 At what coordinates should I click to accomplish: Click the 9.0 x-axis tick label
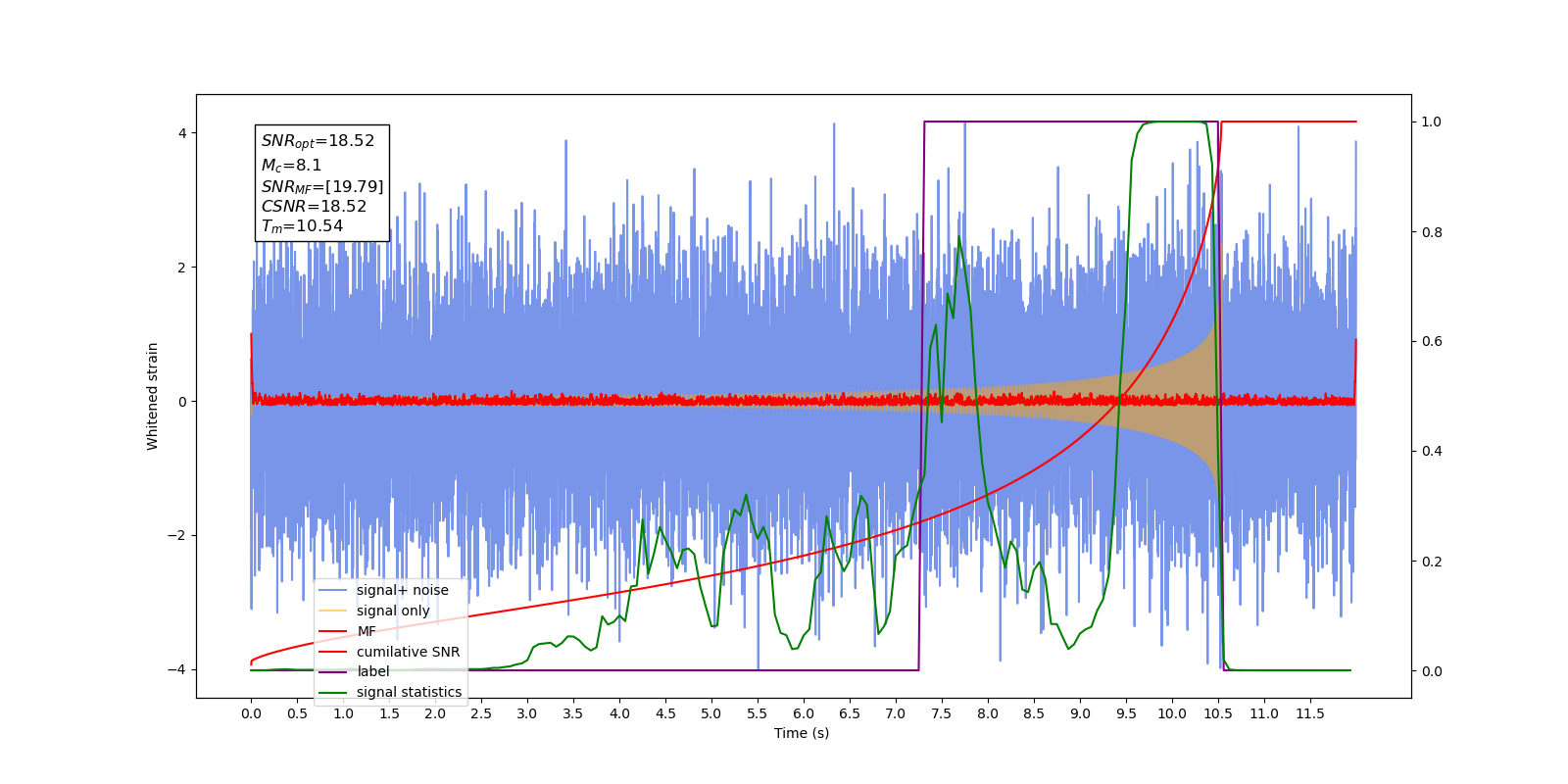click(x=1080, y=713)
